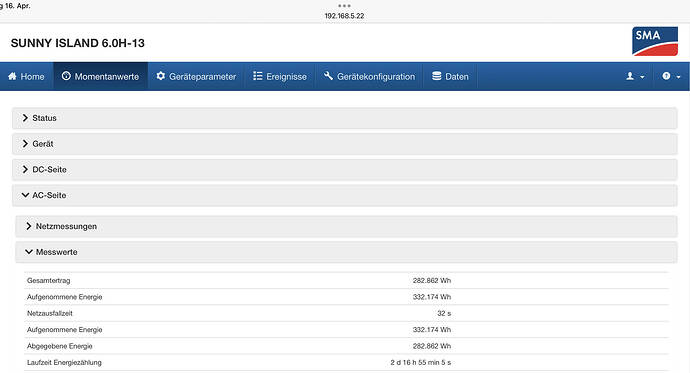The width and height of the screenshot is (690, 373).
Task: Click the SMA logo
Action: pos(655,41)
